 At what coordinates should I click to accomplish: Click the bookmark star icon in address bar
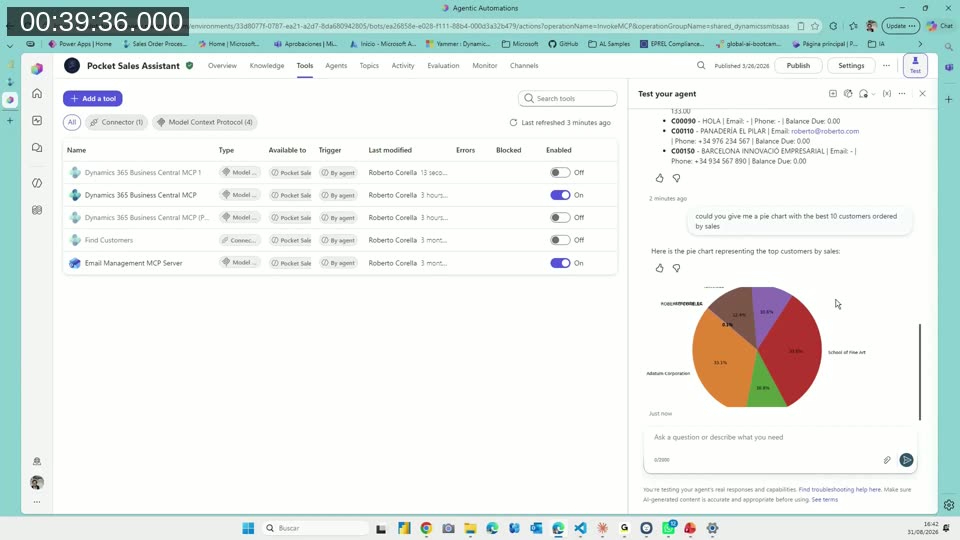[x=815, y=26]
